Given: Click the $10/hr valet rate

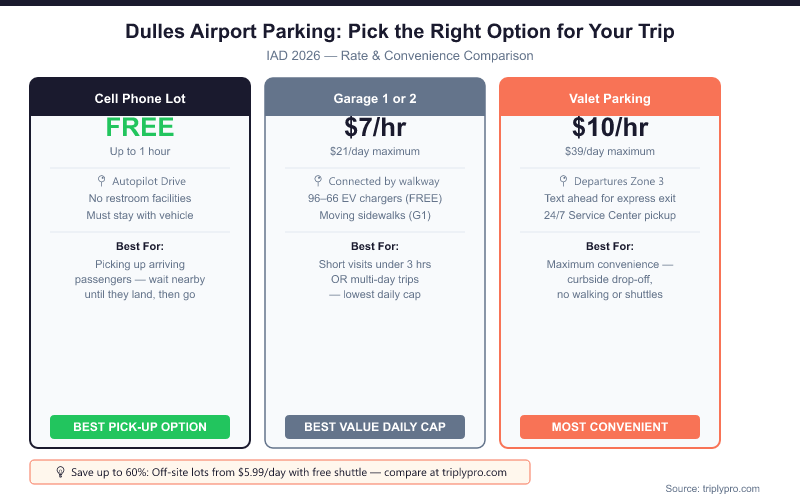Looking at the screenshot, I should coord(610,128).
